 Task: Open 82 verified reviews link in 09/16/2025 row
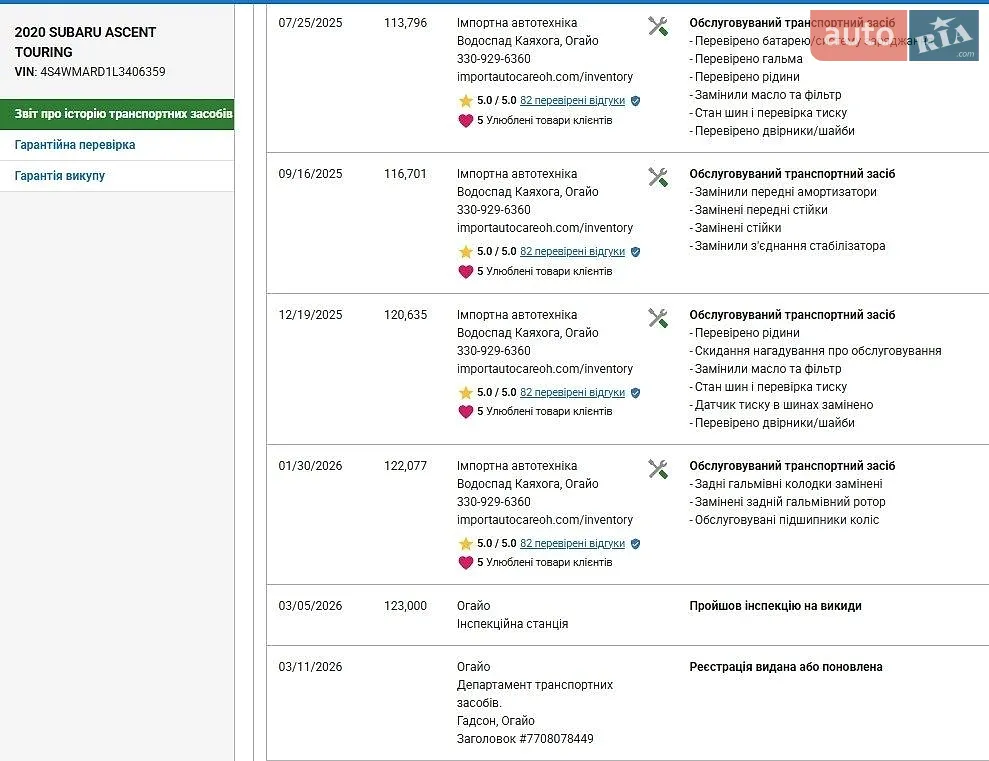(572, 251)
